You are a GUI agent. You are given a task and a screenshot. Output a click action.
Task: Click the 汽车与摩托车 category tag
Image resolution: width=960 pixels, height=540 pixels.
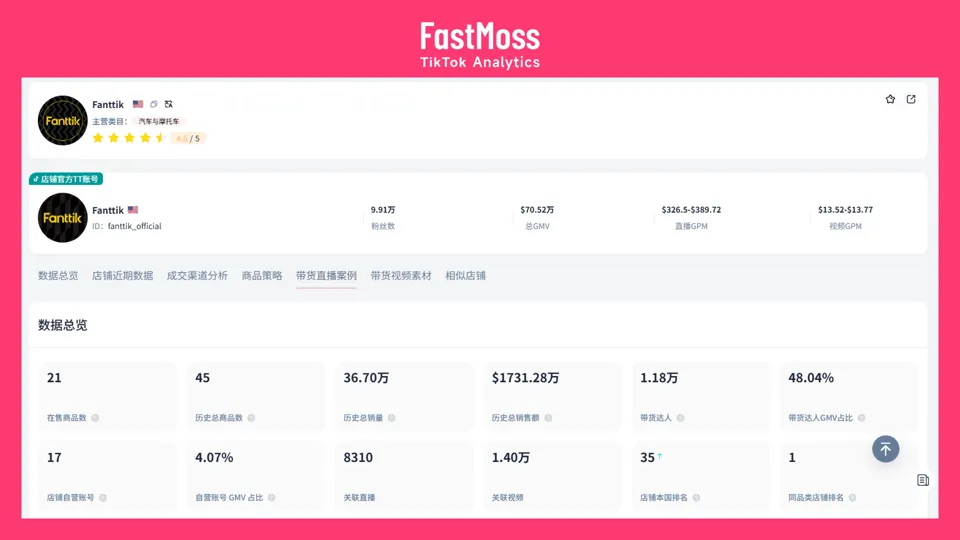coord(159,121)
